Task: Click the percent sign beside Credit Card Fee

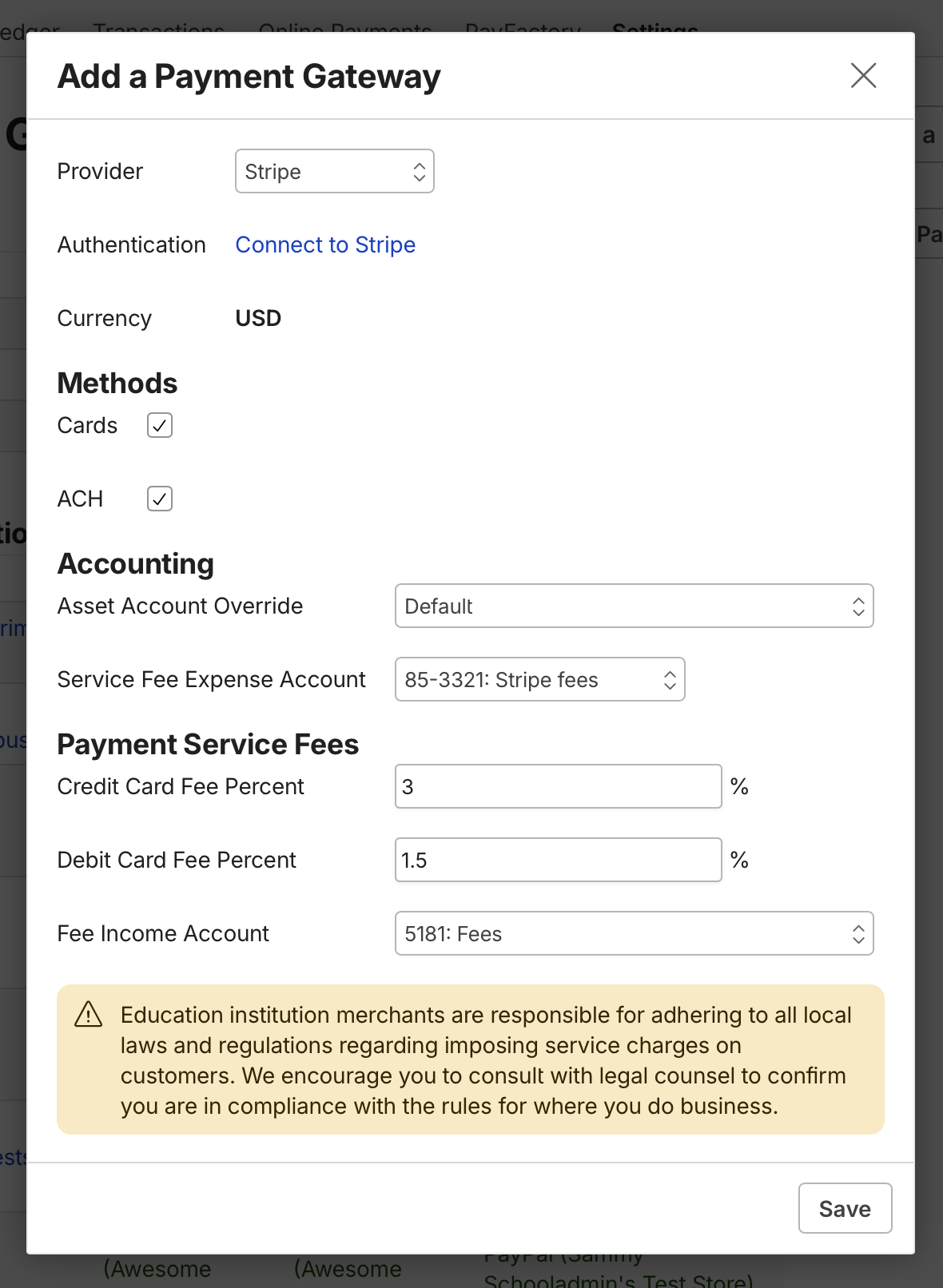Action: [739, 786]
